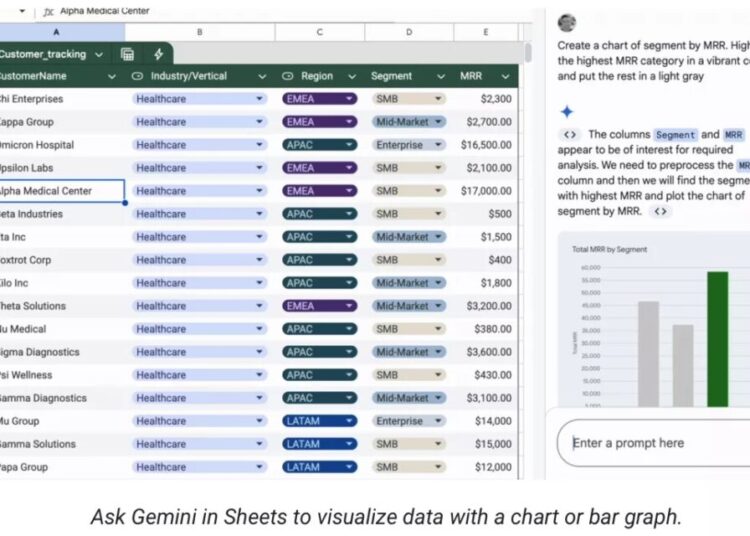The height and width of the screenshot is (536, 750).
Task: Select the $430.00 MRR cell
Action: [485, 375]
